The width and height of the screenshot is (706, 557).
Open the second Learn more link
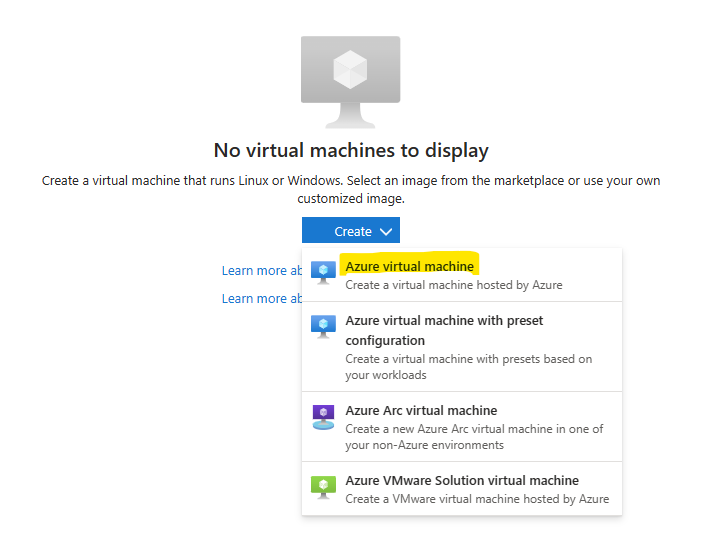pos(262,299)
